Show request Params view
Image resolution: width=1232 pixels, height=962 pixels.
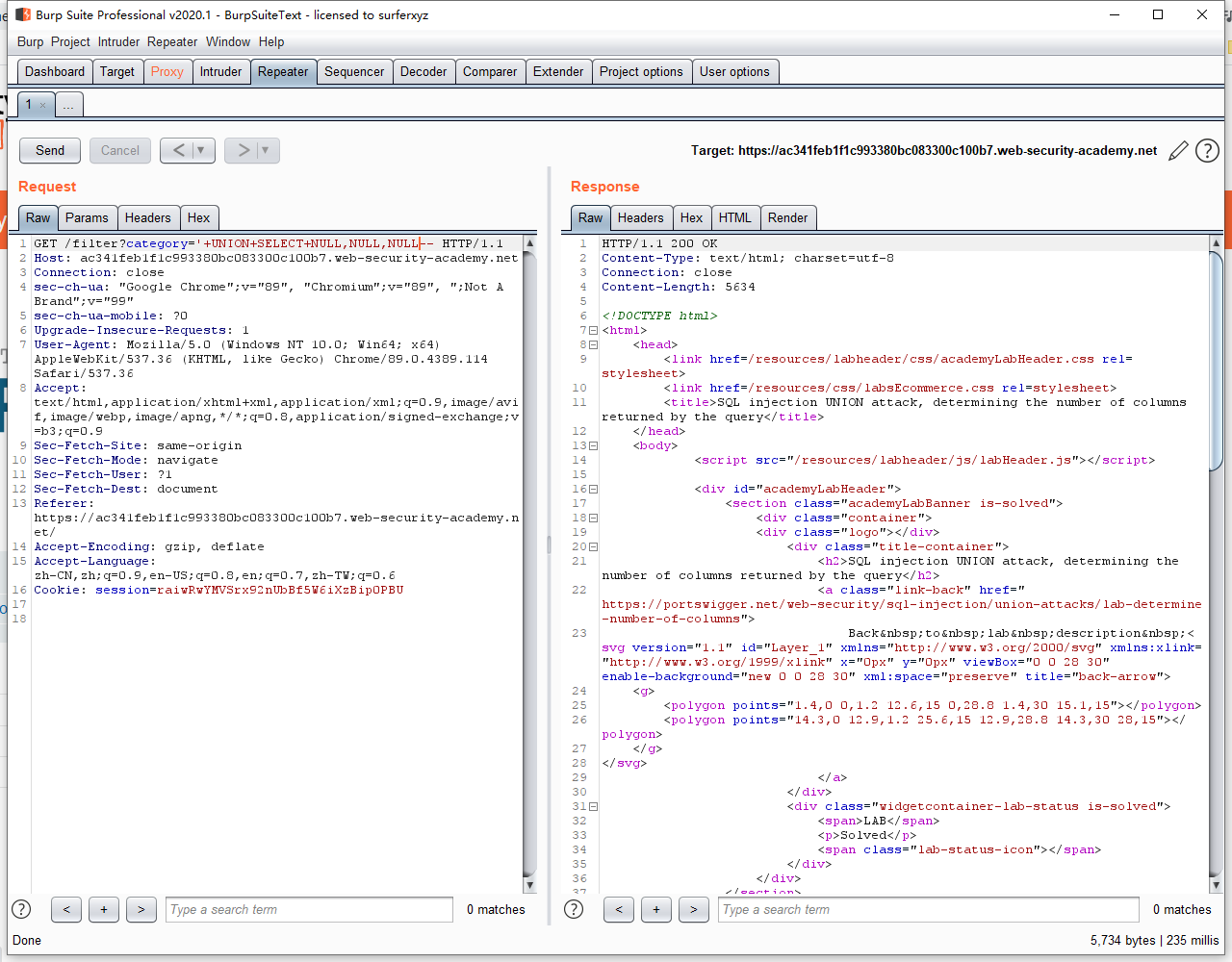87,217
